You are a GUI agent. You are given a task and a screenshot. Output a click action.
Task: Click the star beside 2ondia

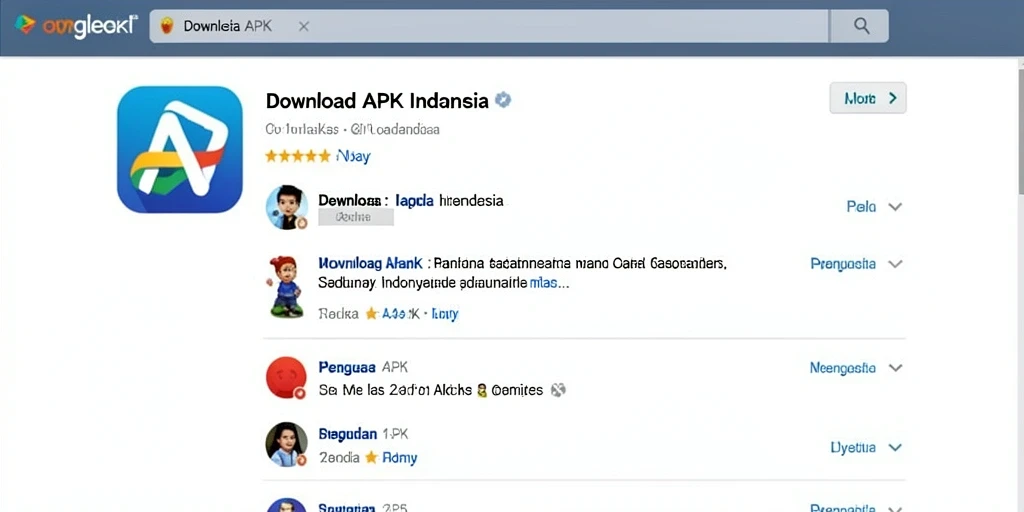tap(372, 457)
